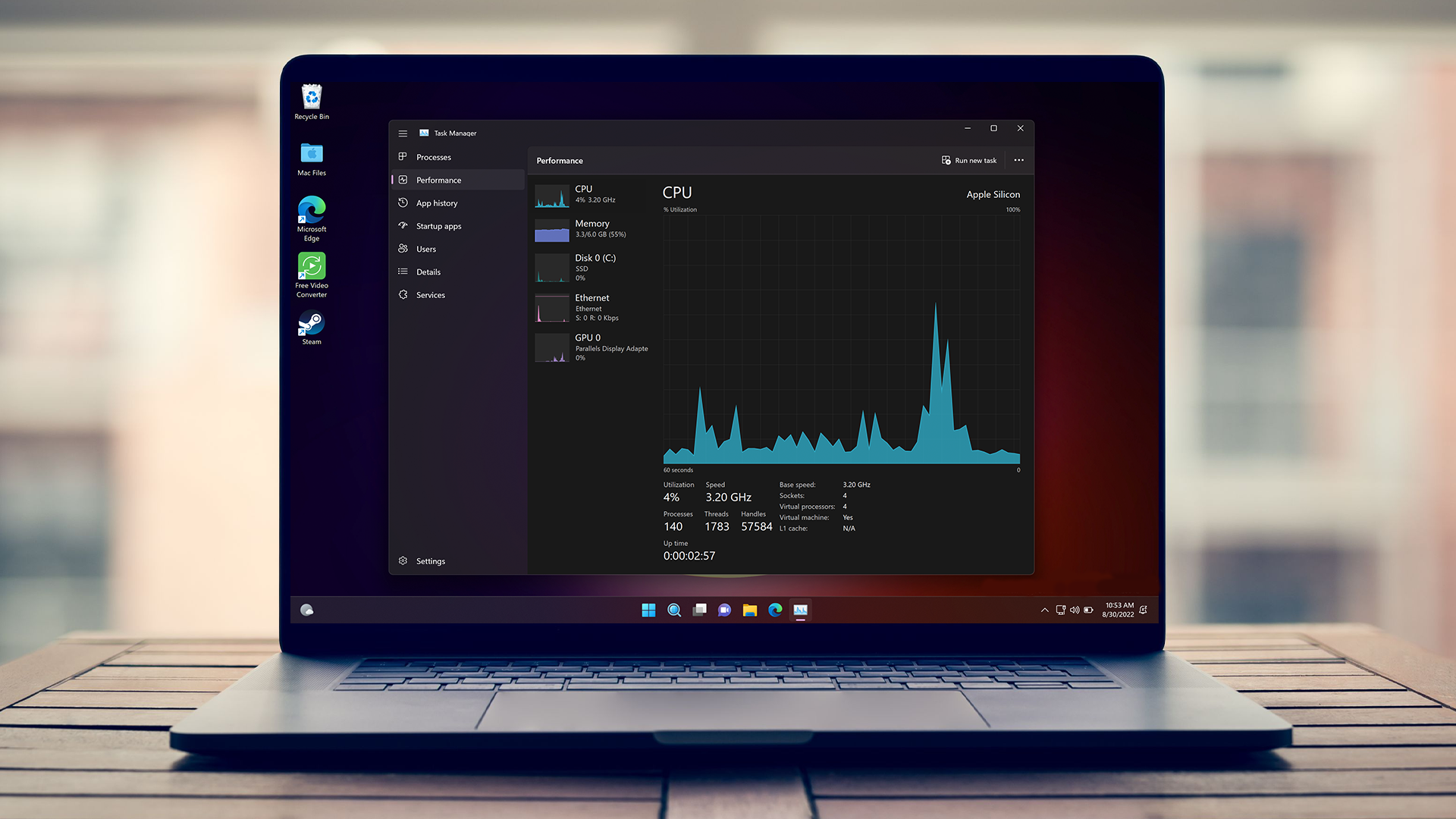Open Task Manager Settings

click(x=431, y=560)
